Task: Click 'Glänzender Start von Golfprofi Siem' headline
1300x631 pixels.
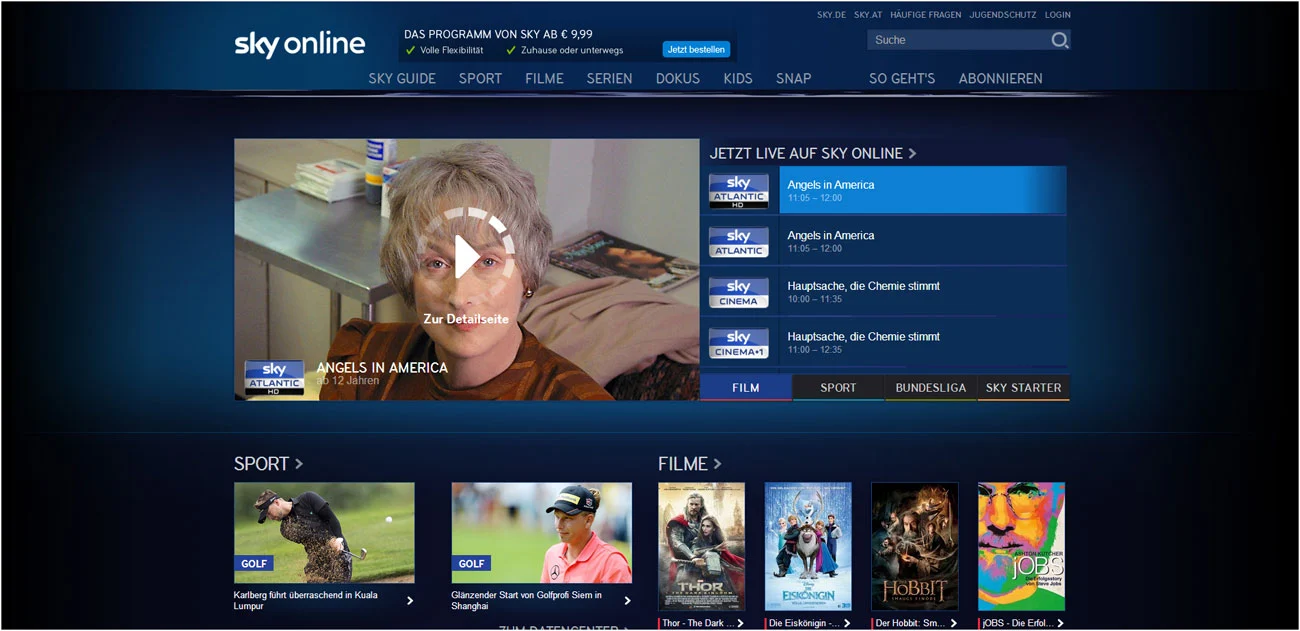Action: tap(526, 601)
